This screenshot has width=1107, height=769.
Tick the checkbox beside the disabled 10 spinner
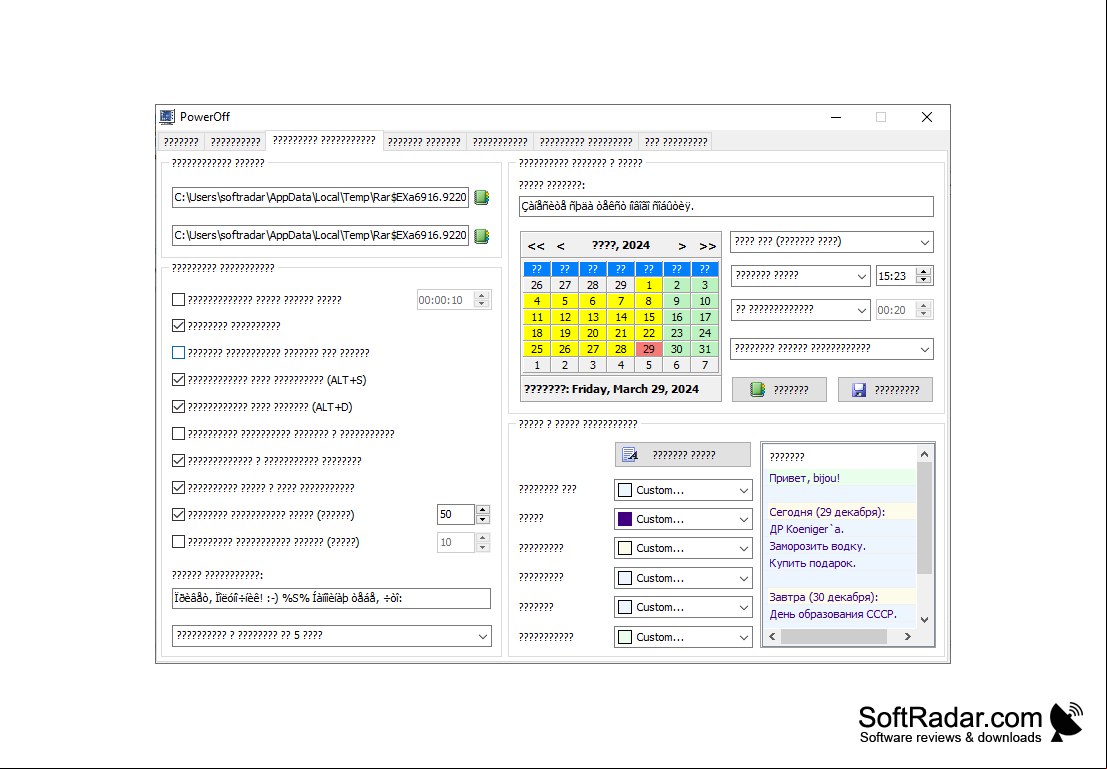click(179, 542)
